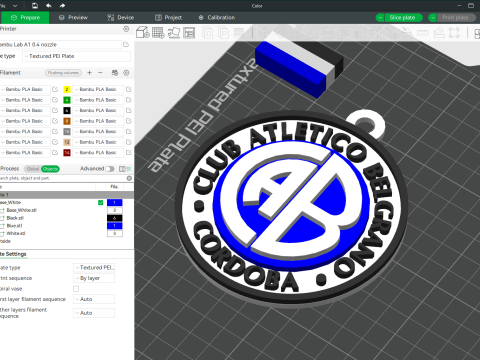
Task: Open Printer section settings gear
Action: pyautogui.click(x=126, y=29)
